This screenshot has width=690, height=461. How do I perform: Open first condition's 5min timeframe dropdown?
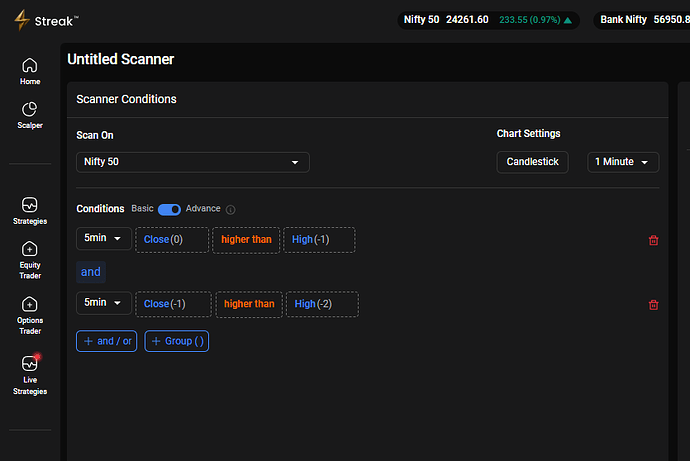(x=104, y=239)
